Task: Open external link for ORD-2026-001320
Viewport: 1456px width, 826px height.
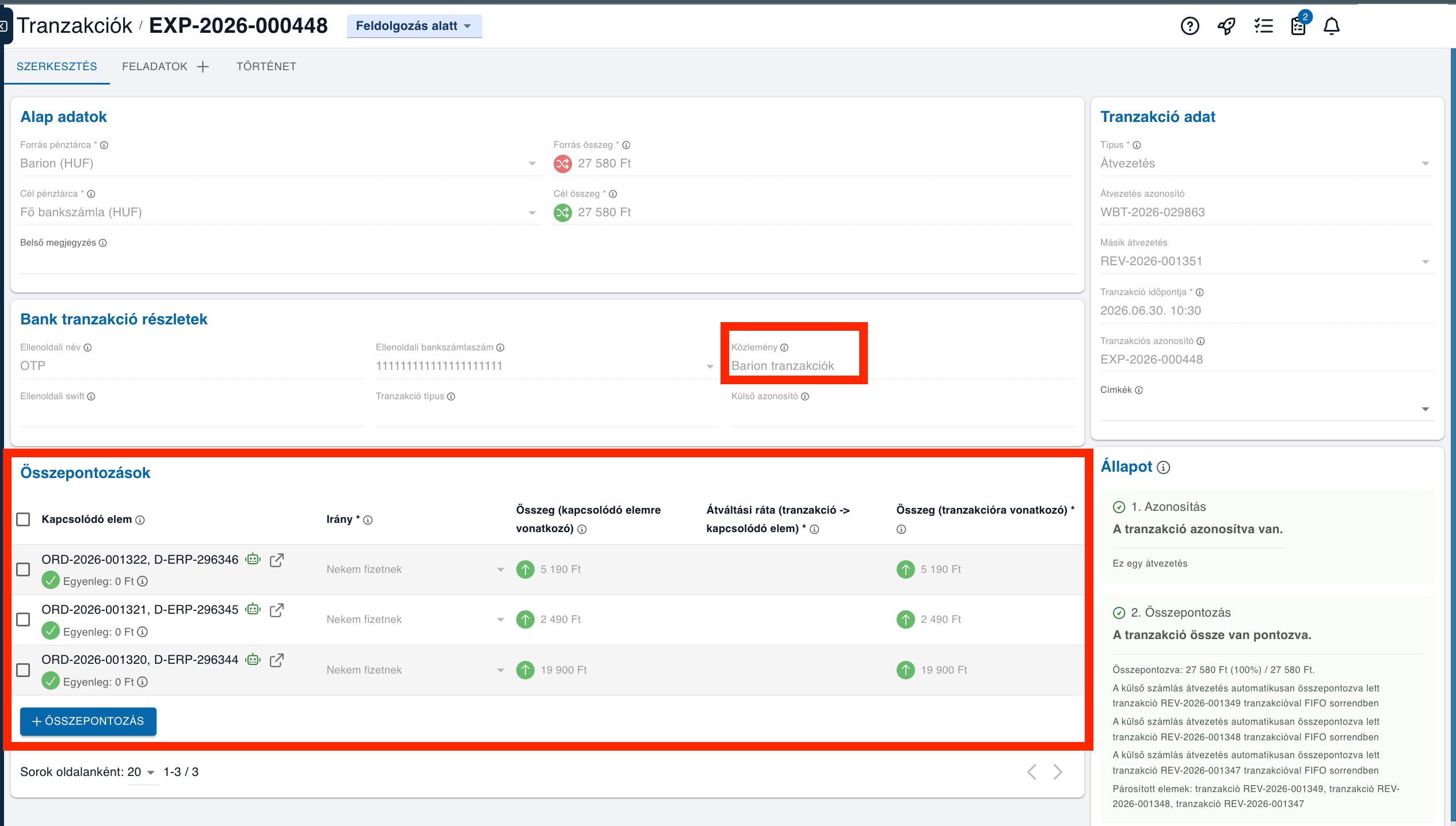Action: (x=277, y=660)
